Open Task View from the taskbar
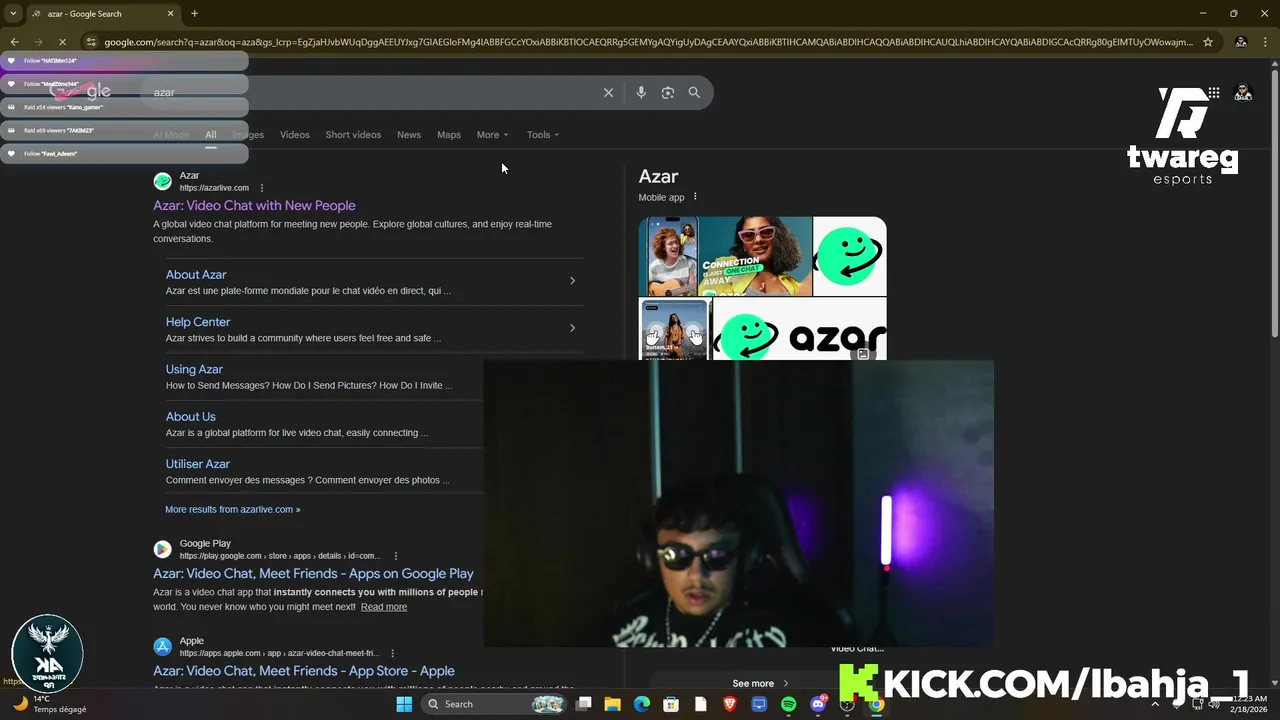The height and width of the screenshot is (720, 1280). click(584, 704)
